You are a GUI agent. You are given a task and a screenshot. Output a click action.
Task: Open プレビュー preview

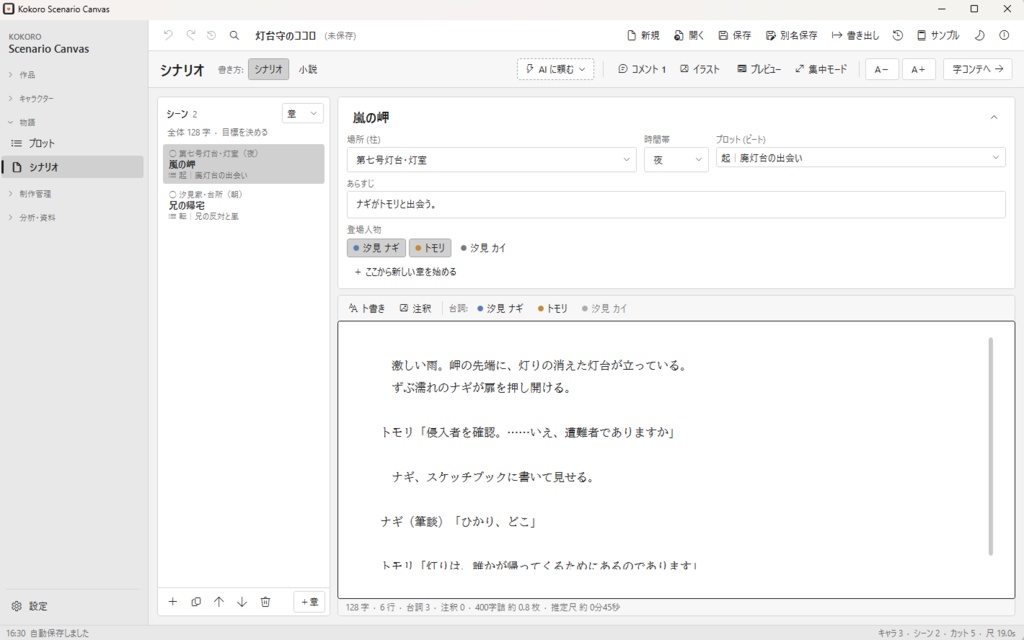pos(759,69)
